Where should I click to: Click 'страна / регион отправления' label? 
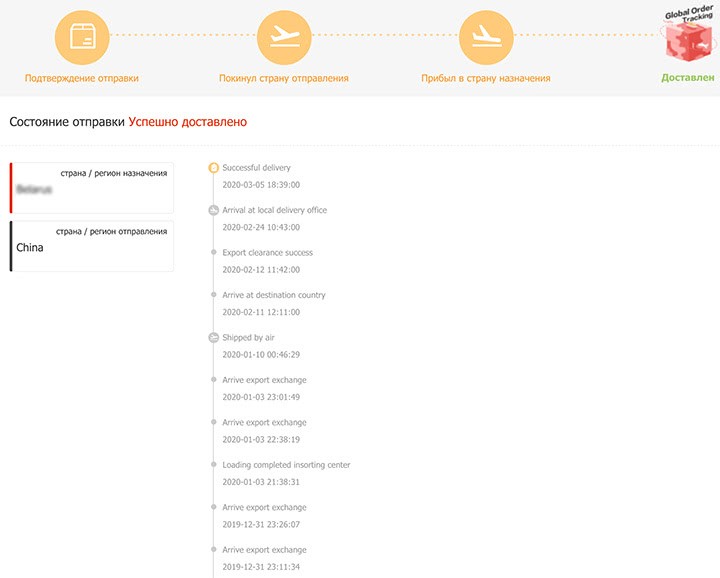point(112,231)
